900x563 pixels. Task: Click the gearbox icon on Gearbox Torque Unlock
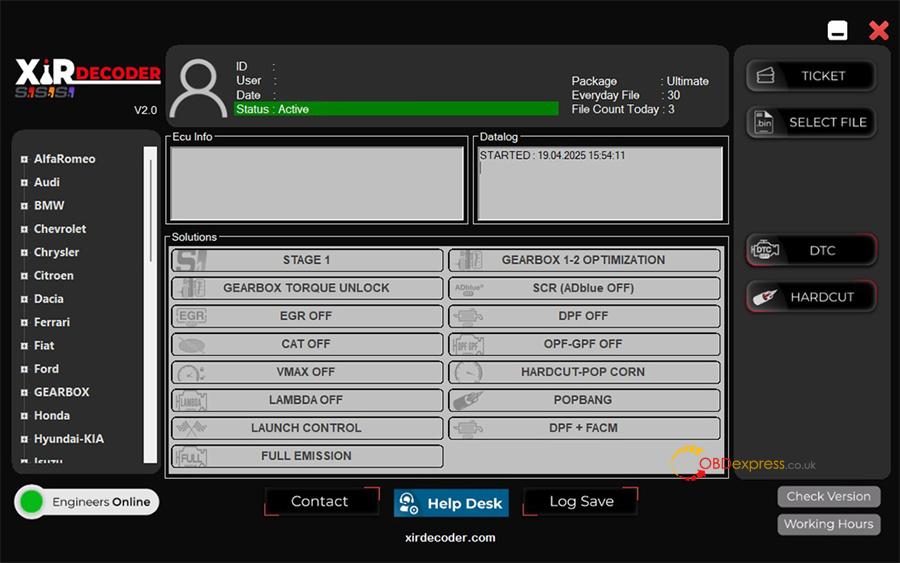(191, 288)
